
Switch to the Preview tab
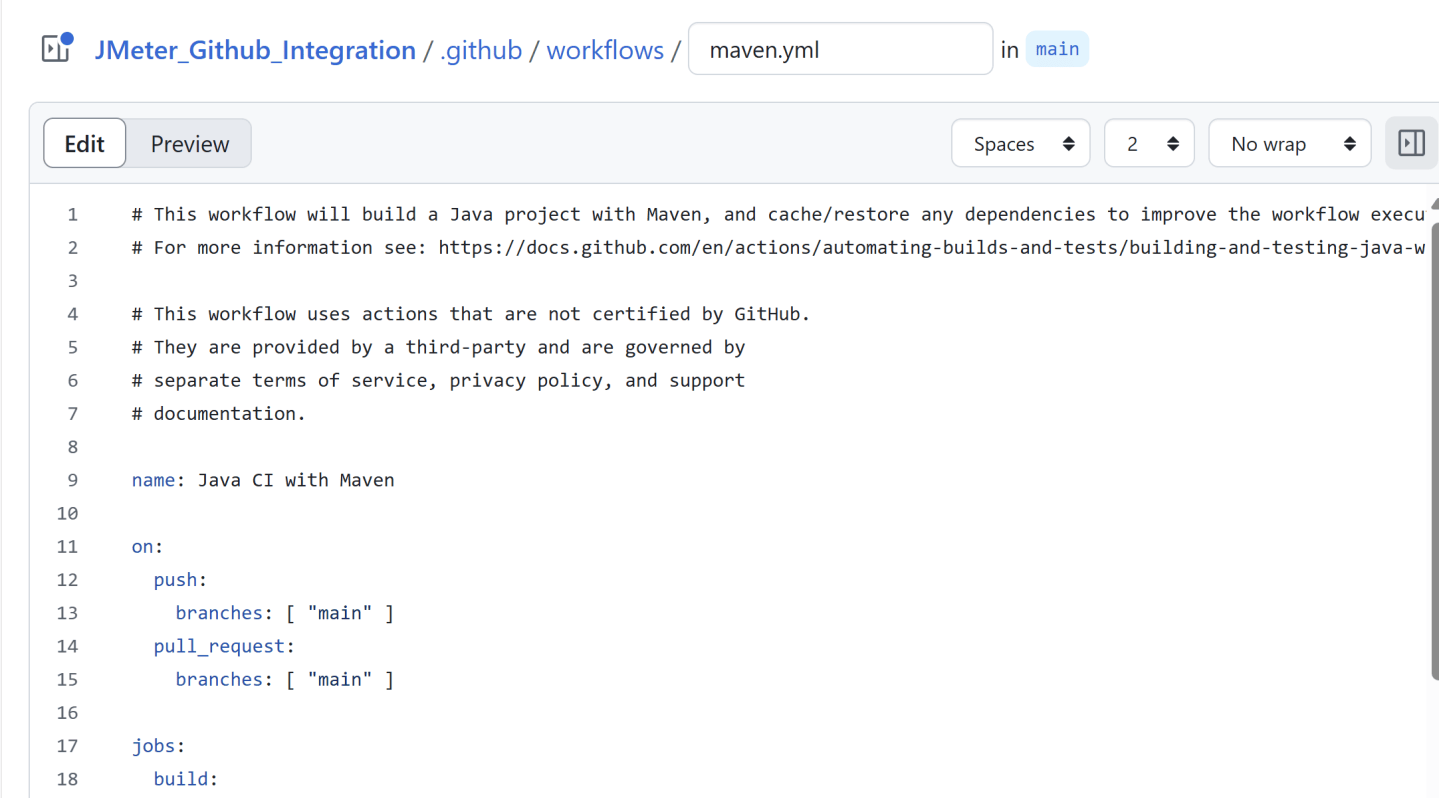(190, 144)
